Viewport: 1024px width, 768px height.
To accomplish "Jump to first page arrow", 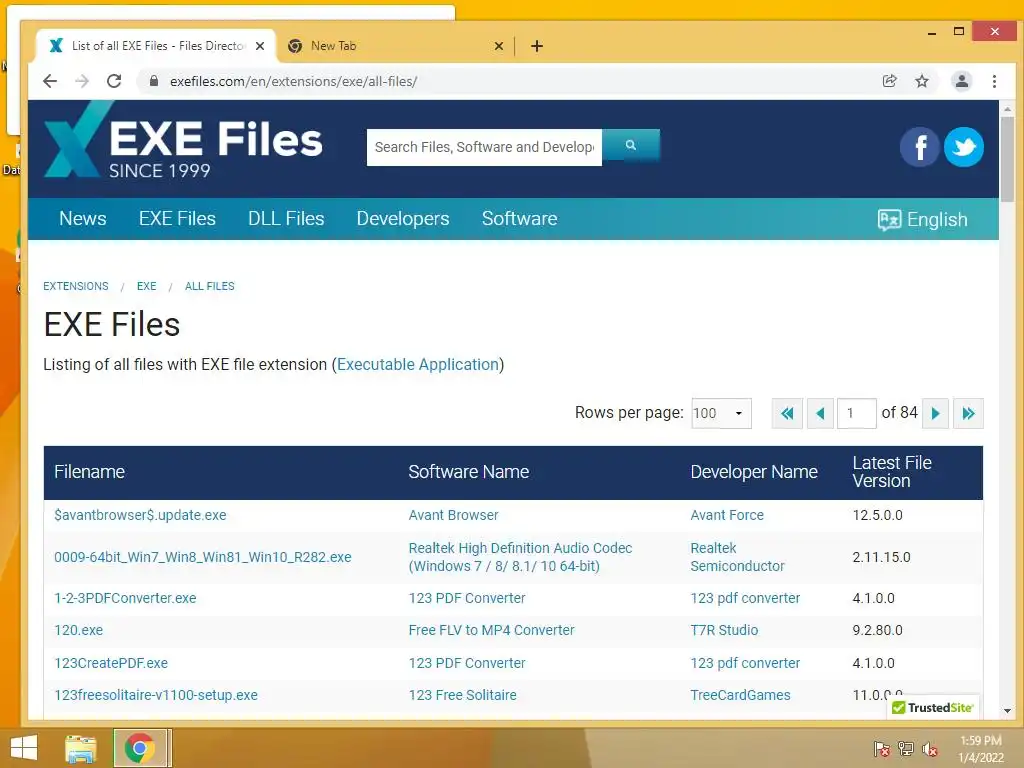I will click(787, 413).
